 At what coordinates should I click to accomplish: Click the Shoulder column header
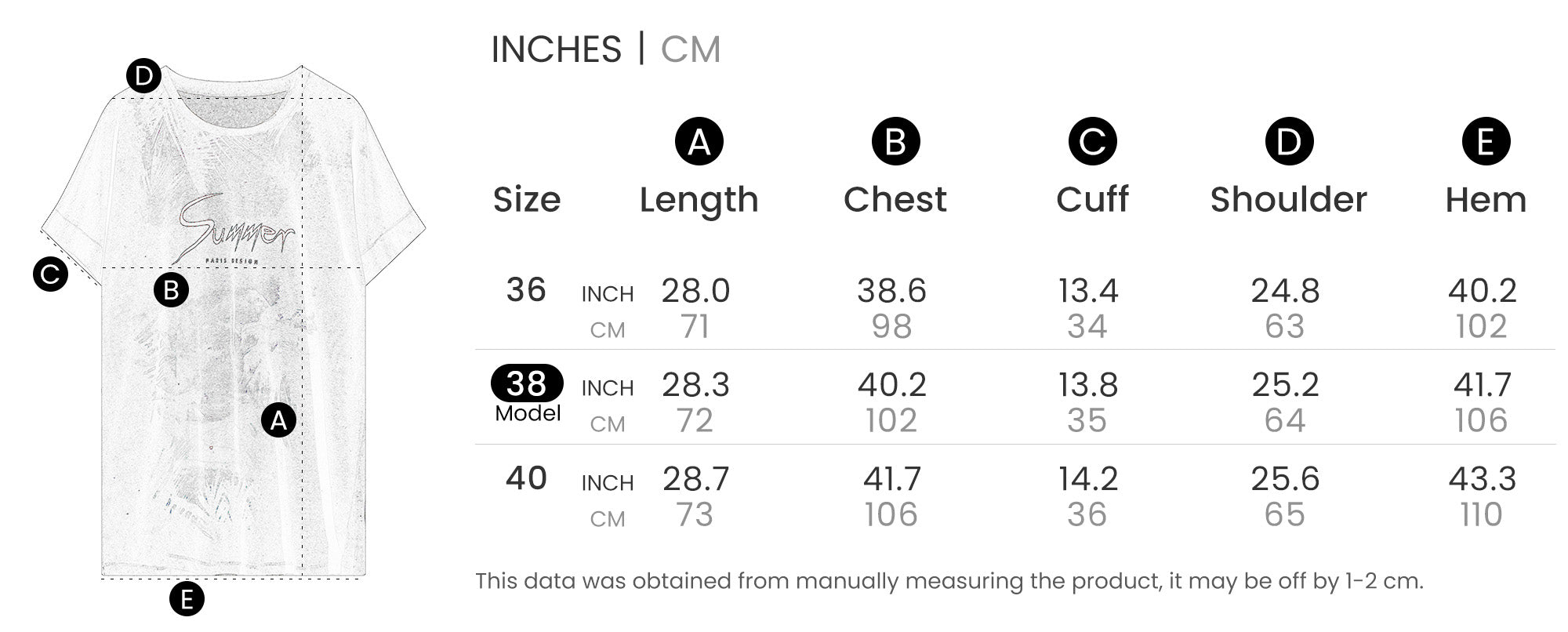1288,200
